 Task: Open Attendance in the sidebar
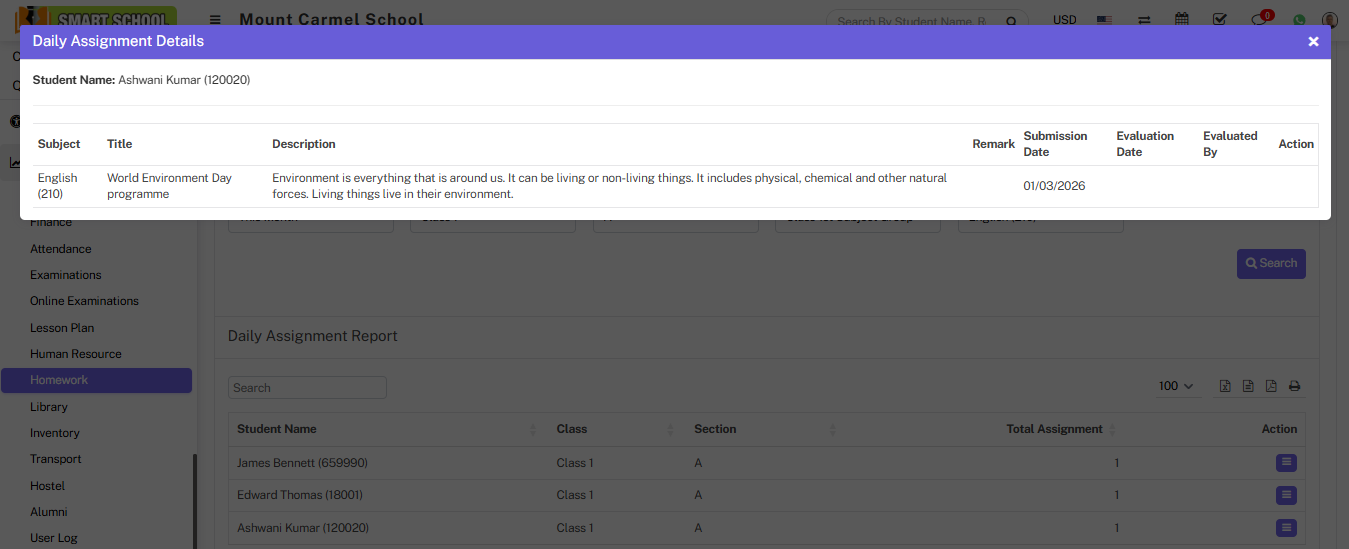(61, 249)
